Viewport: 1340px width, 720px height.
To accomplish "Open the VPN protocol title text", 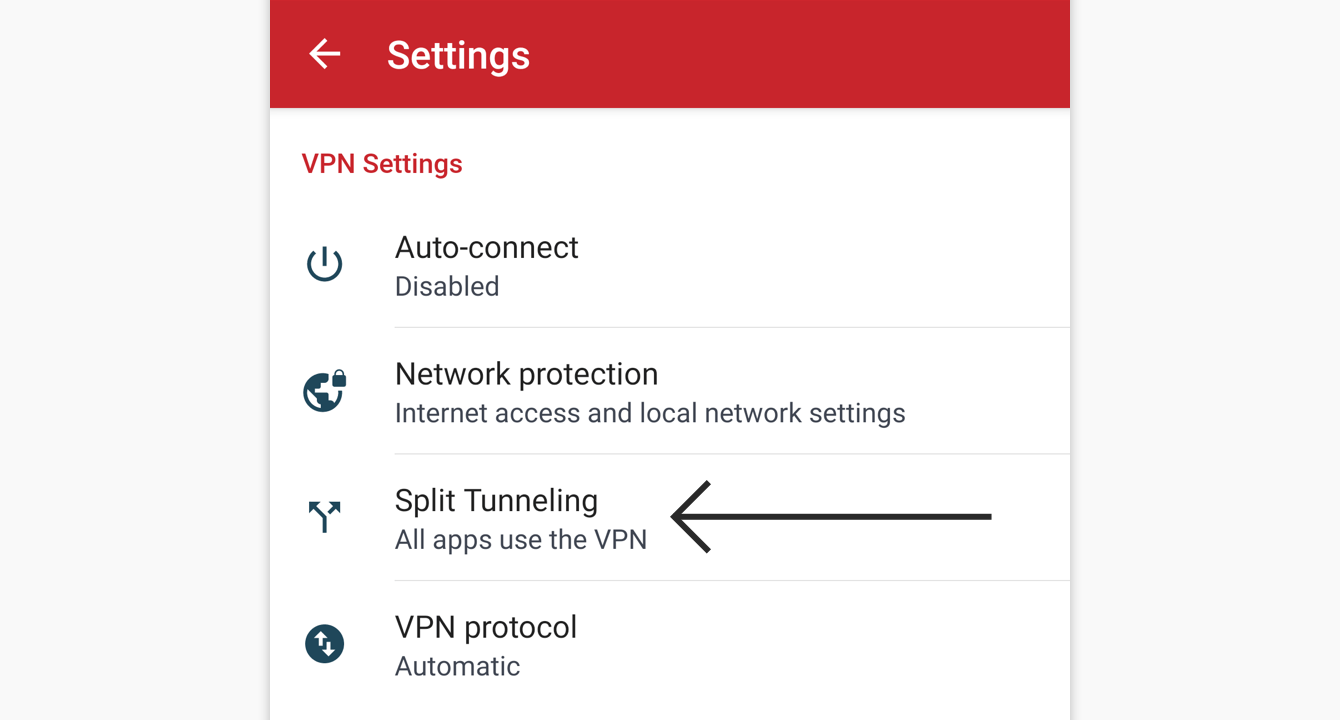I will (x=486, y=627).
